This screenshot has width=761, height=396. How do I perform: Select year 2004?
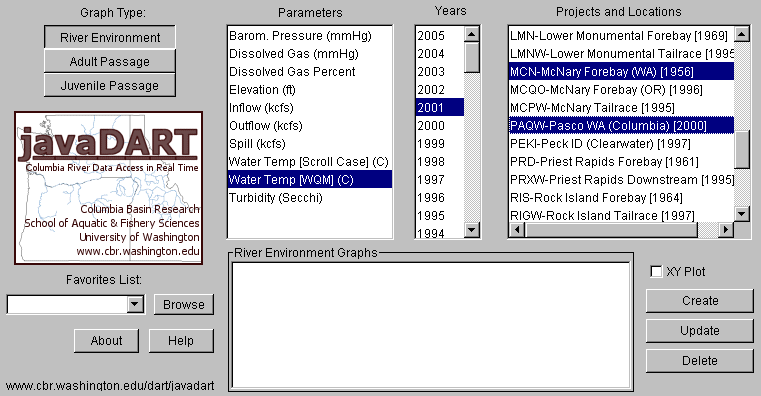point(440,54)
